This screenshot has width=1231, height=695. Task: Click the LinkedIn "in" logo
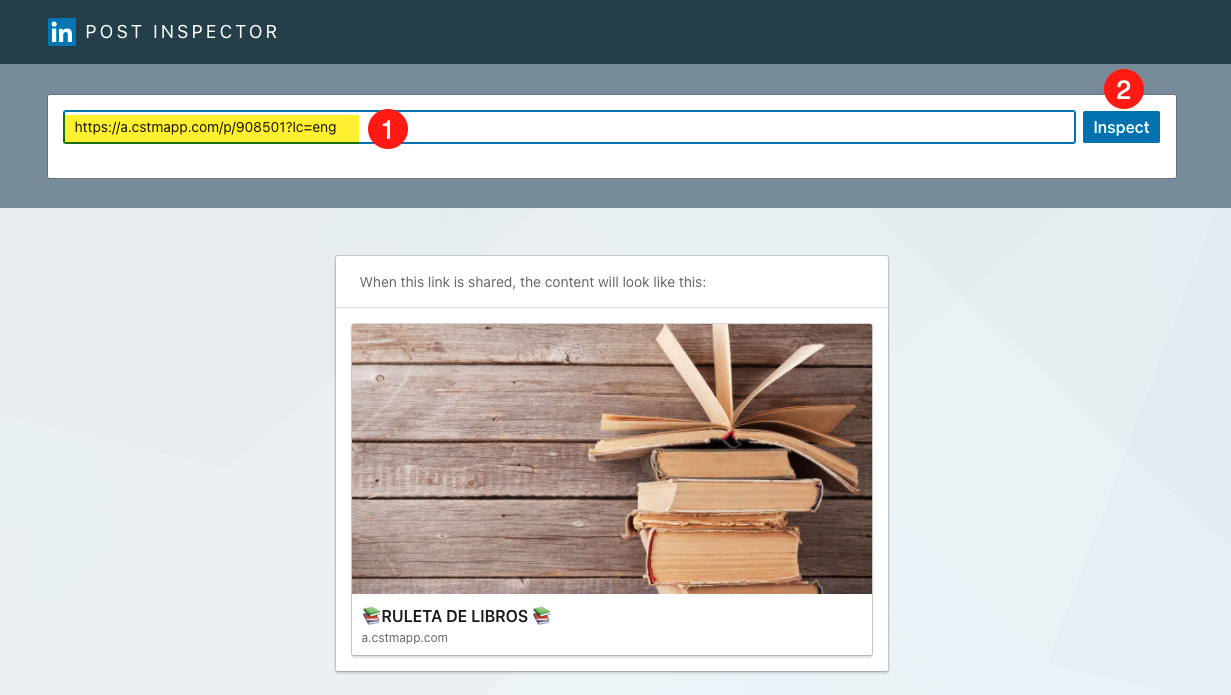click(x=62, y=32)
